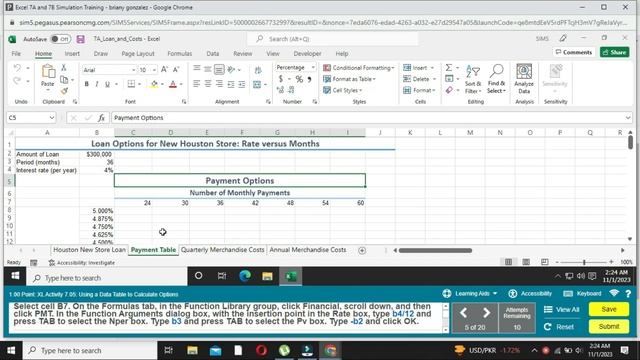
Task: Click the Accessibility button in simulation bar
Action: coord(530,293)
